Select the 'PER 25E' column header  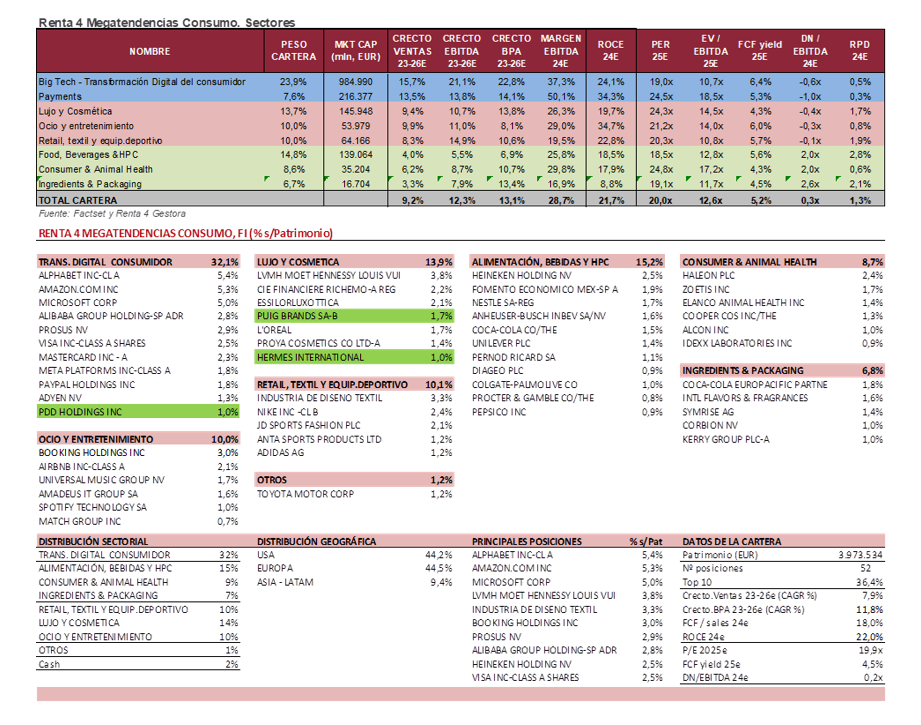660,51
